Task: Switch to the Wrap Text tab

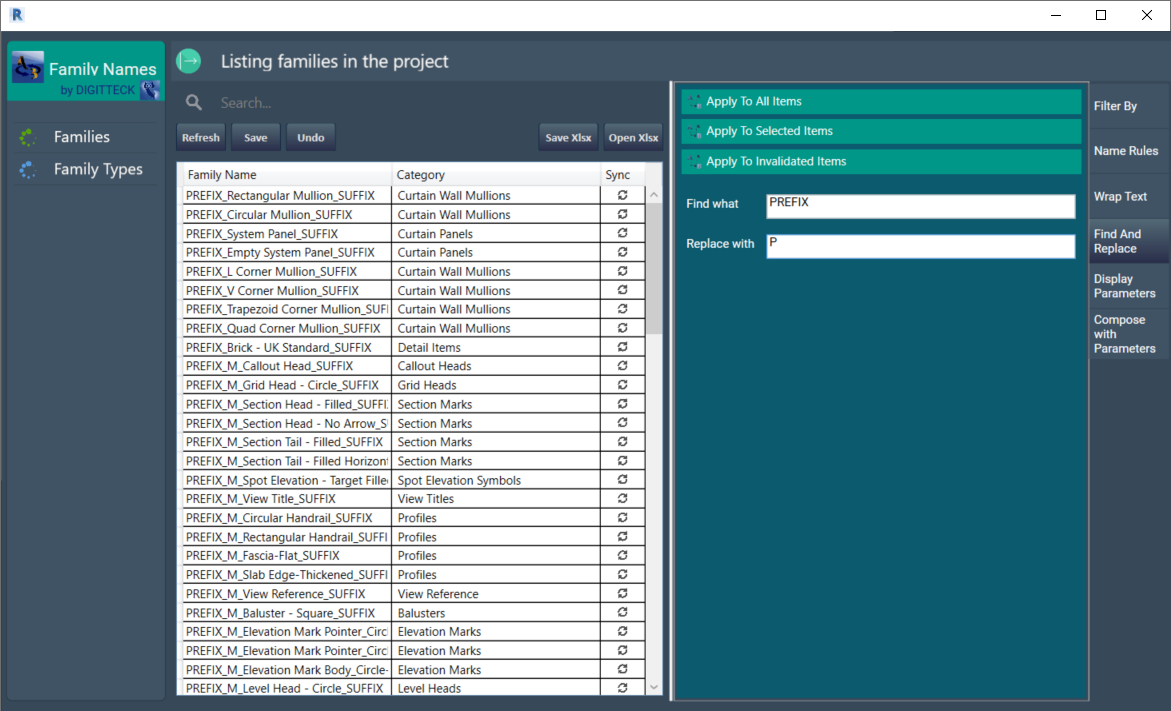Action: [x=1128, y=196]
